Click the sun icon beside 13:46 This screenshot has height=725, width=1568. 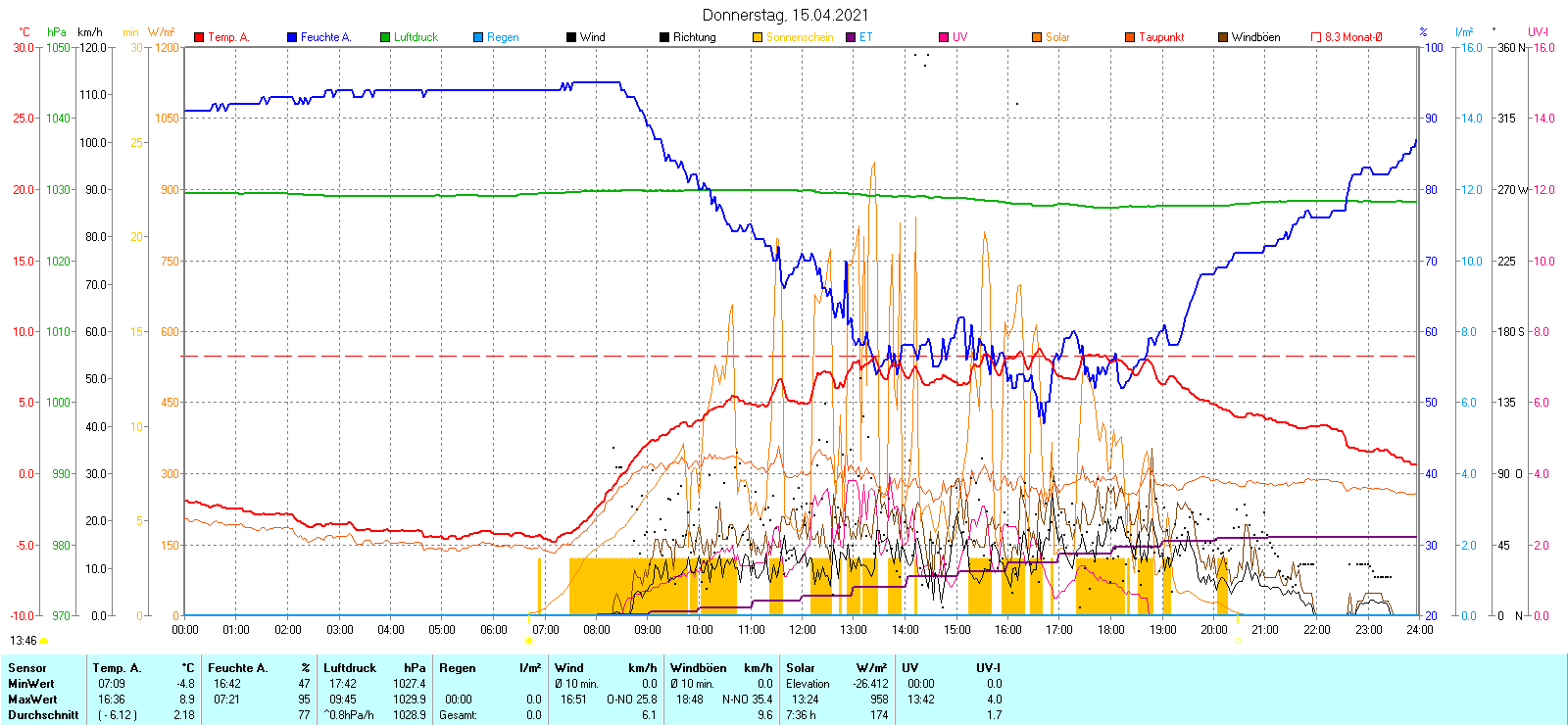[x=44, y=641]
